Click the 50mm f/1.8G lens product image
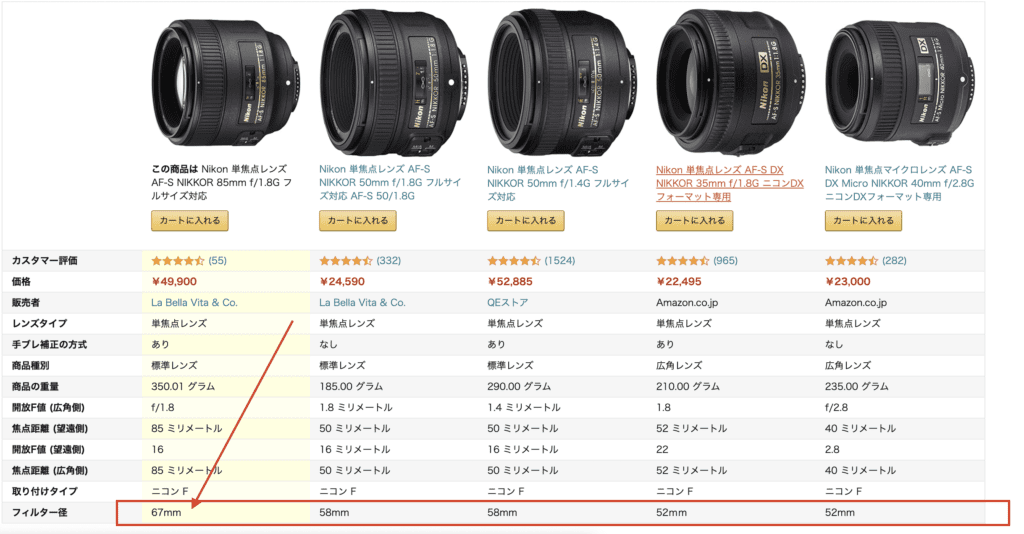This screenshot has width=1024, height=534. point(394,82)
